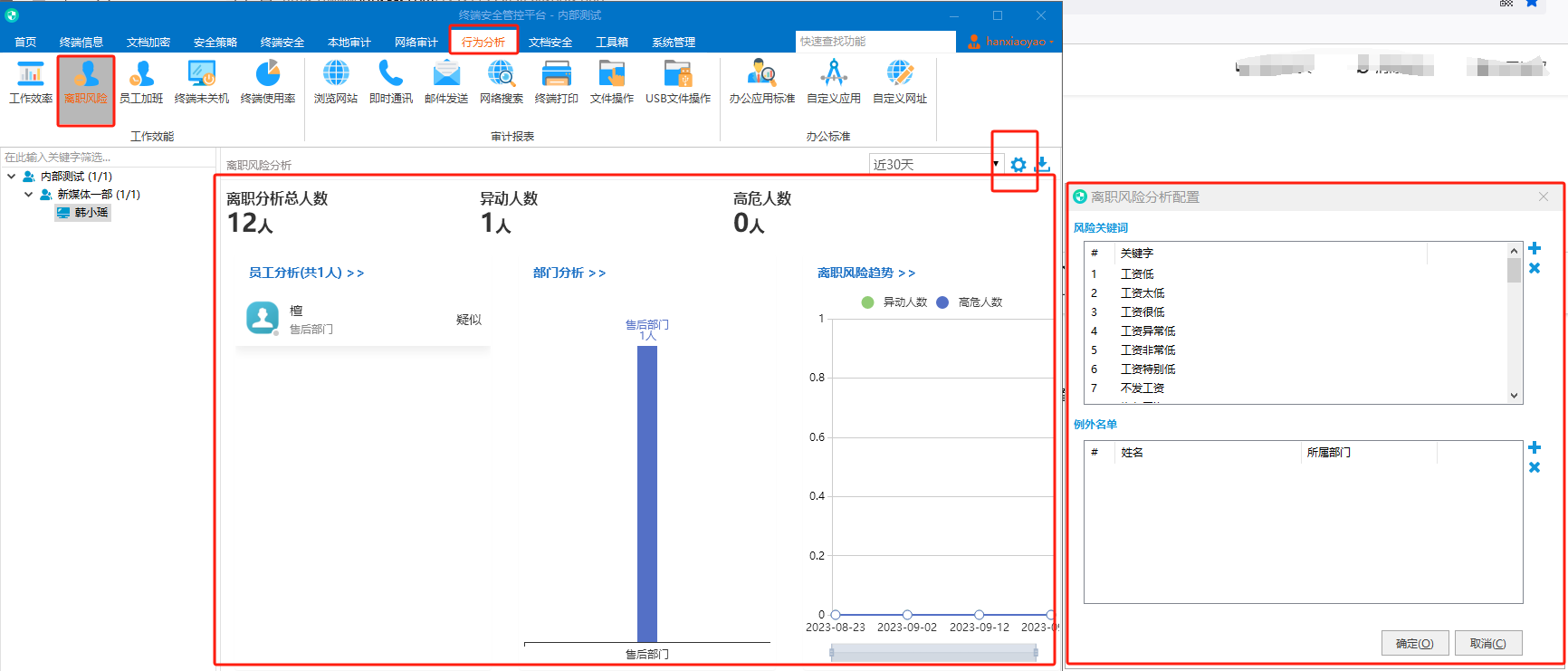1568x671 pixels.
Task: Collapse the 新媒体一部 tree node
Action: [x=28, y=195]
